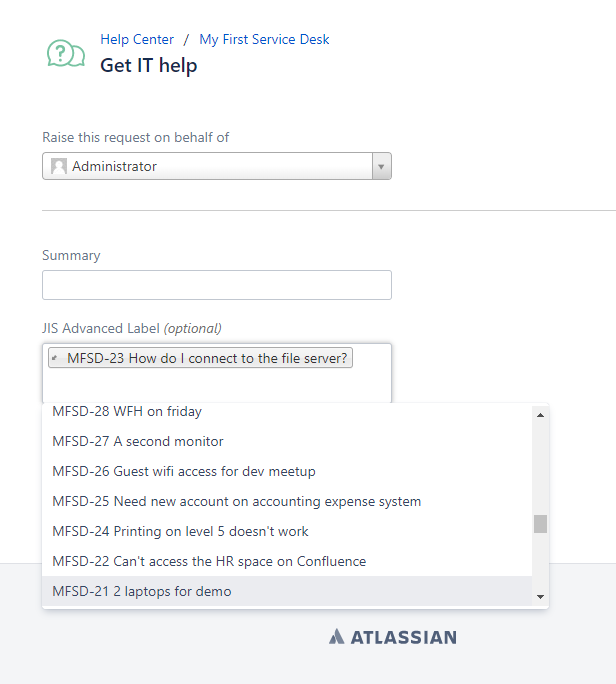Remove the MFSD-23 selected label tag

click(56, 359)
